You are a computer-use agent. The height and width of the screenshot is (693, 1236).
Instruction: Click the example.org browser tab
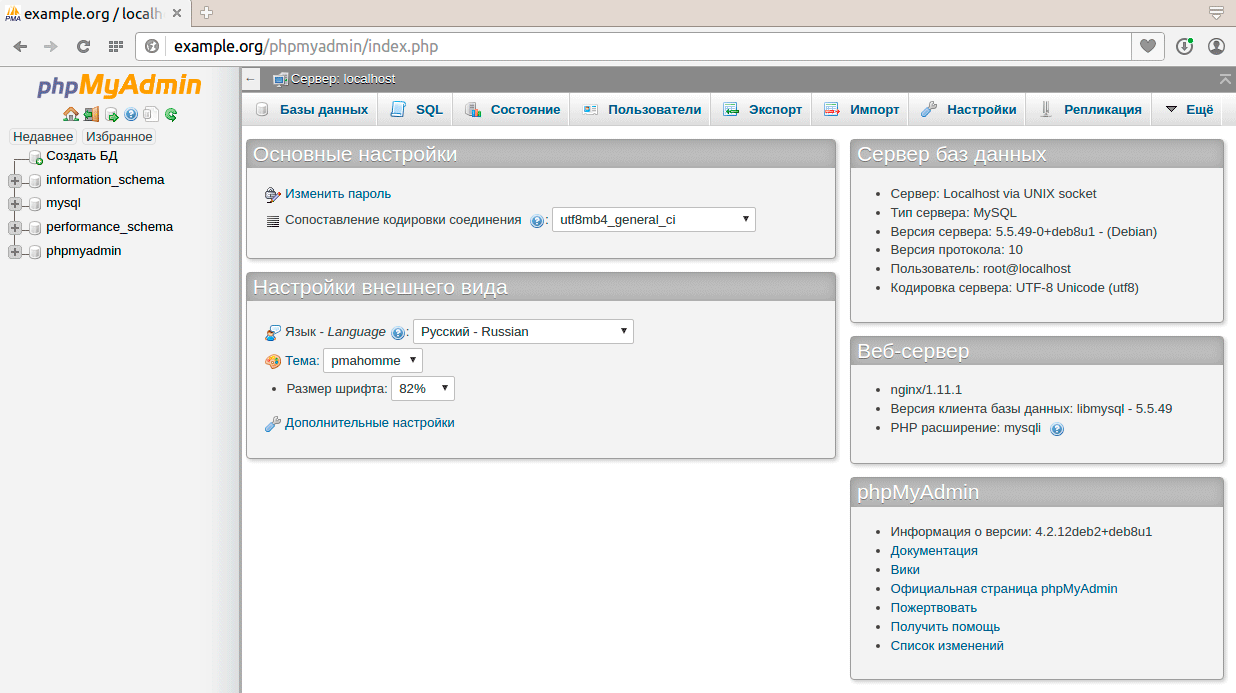94,14
